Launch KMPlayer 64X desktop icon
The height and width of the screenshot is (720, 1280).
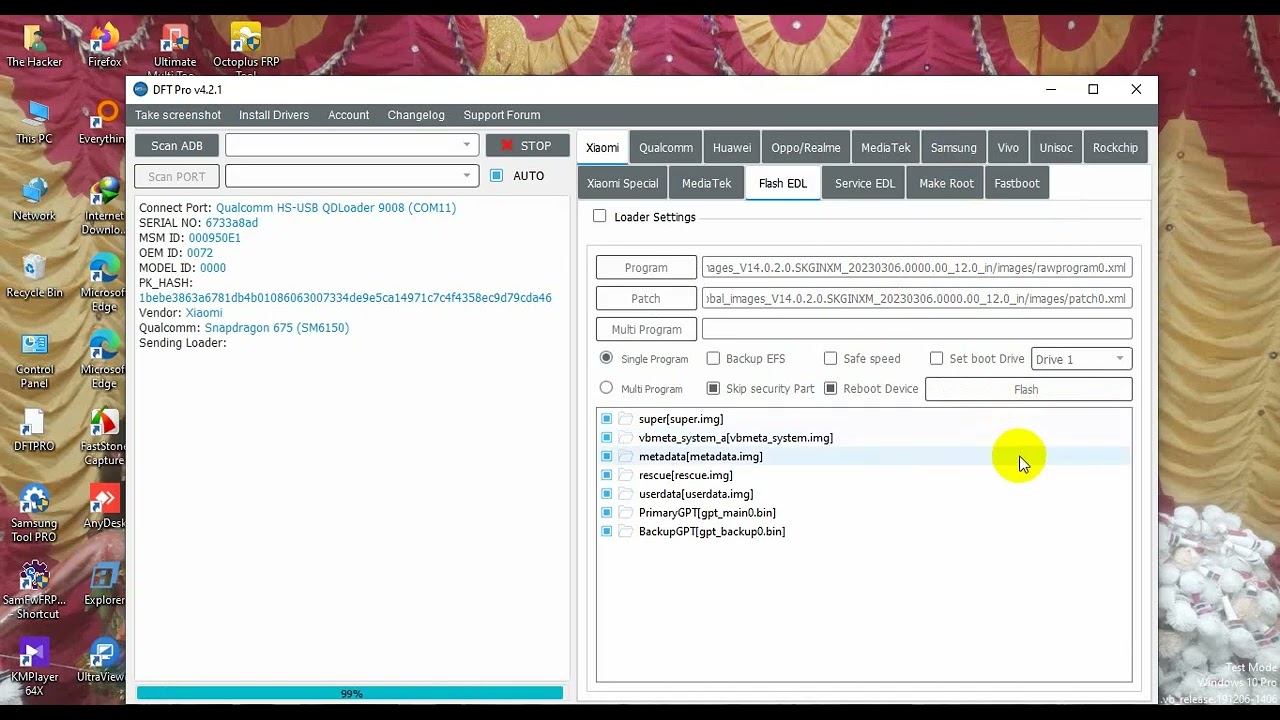click(x=34, y=668)
